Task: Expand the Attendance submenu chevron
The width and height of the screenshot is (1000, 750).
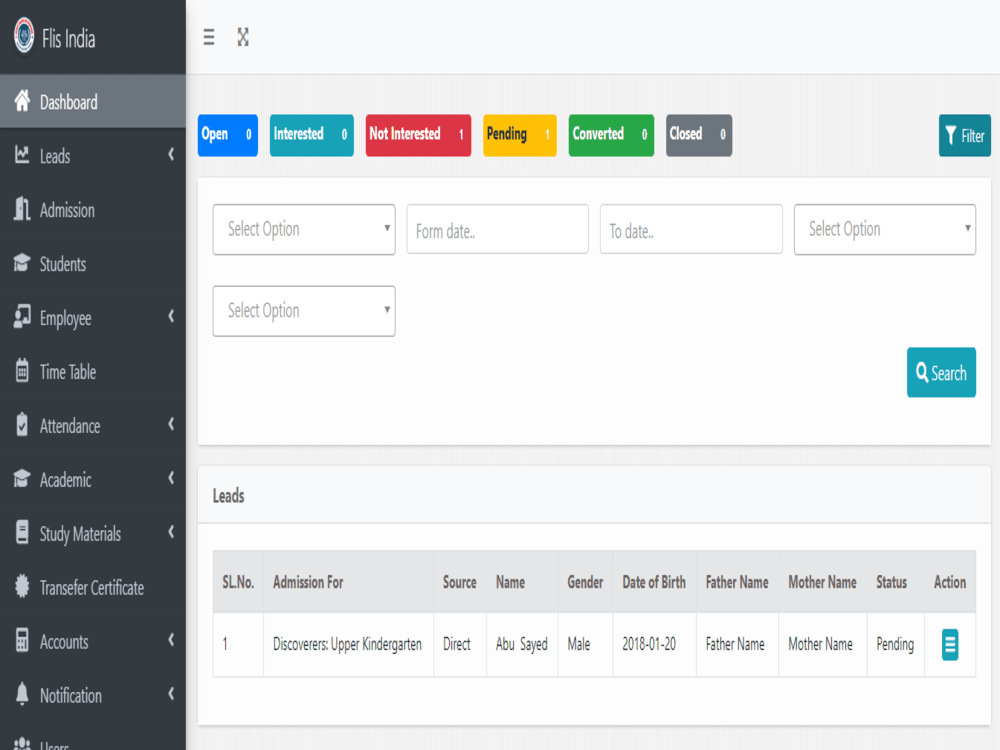Action: point(171,423)
